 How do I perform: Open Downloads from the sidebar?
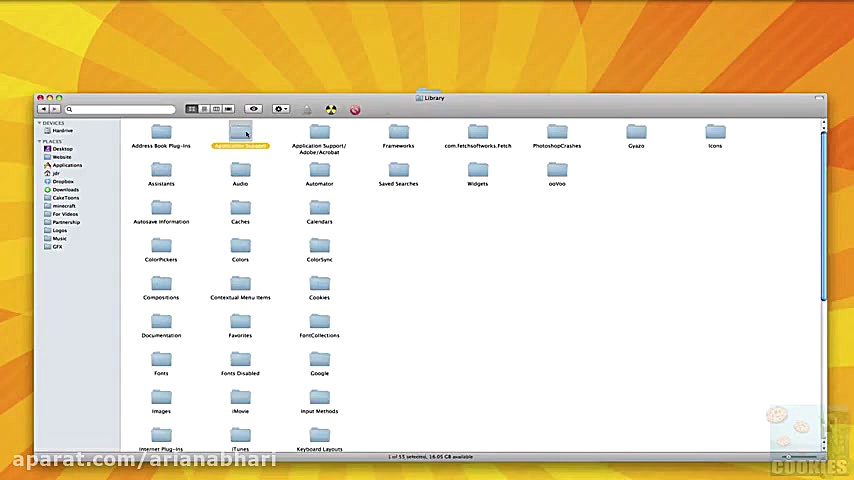[65, 189]
